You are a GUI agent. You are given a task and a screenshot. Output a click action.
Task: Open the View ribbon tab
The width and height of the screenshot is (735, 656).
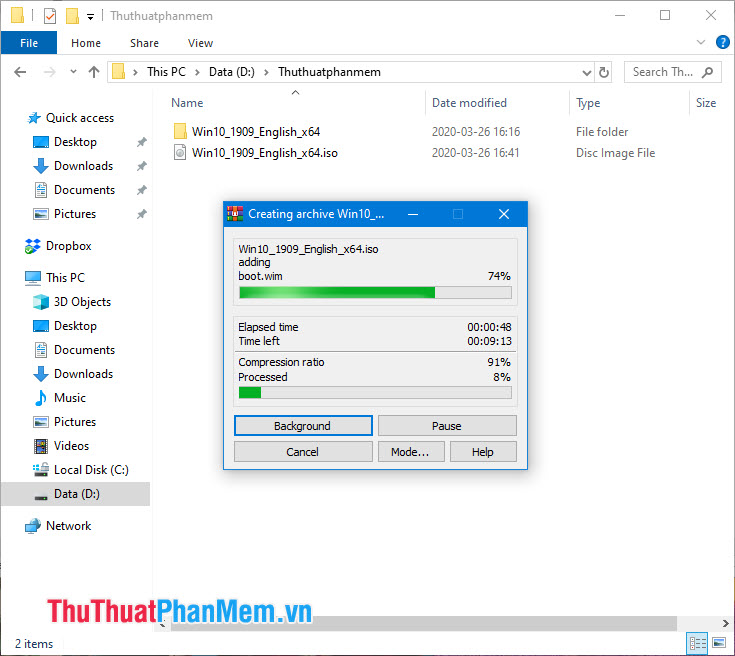[200, 43]
